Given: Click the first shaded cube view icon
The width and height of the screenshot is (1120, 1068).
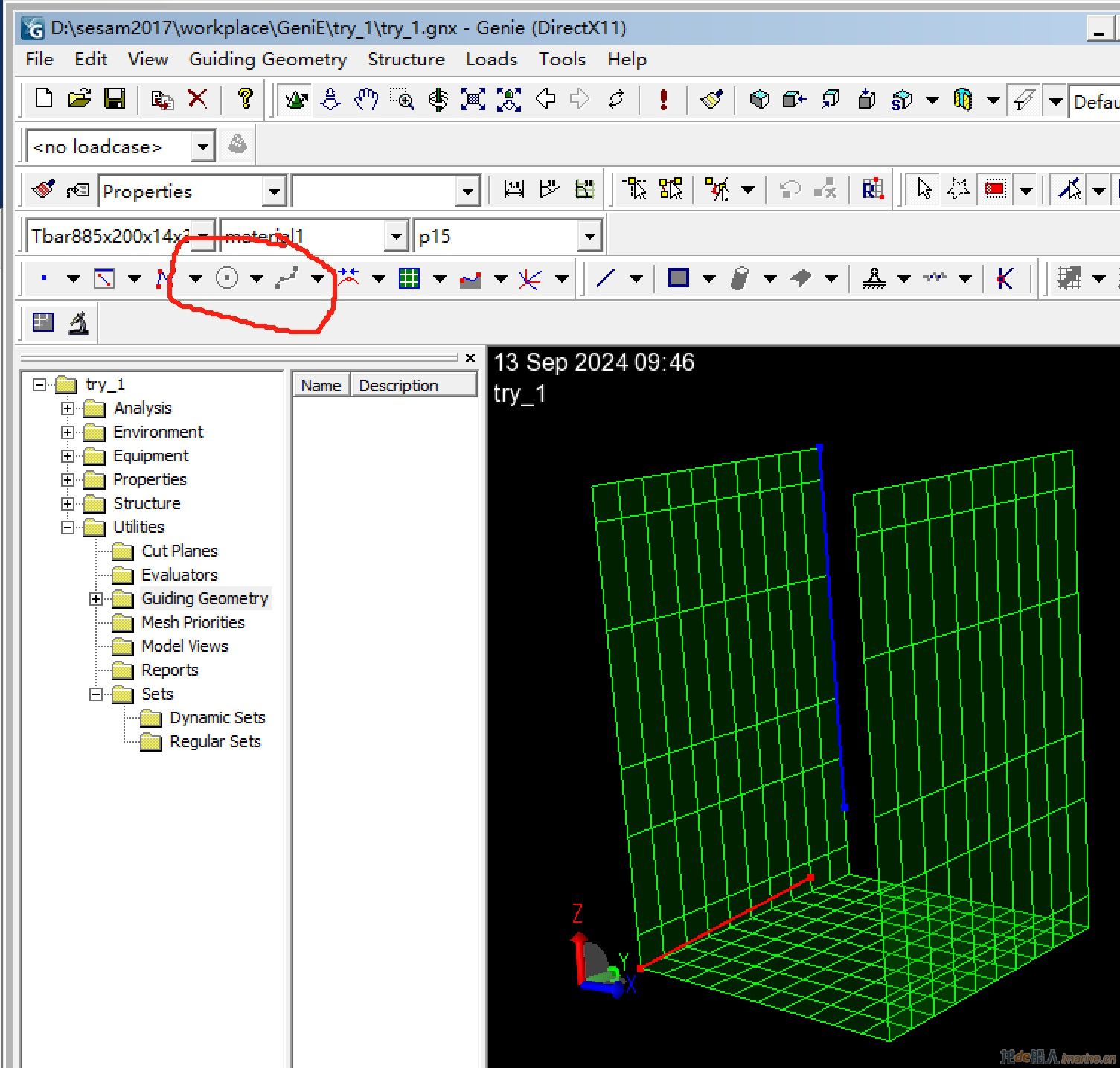Looking at the screenshot, I should pyautogui.click(x=759, y=99).
